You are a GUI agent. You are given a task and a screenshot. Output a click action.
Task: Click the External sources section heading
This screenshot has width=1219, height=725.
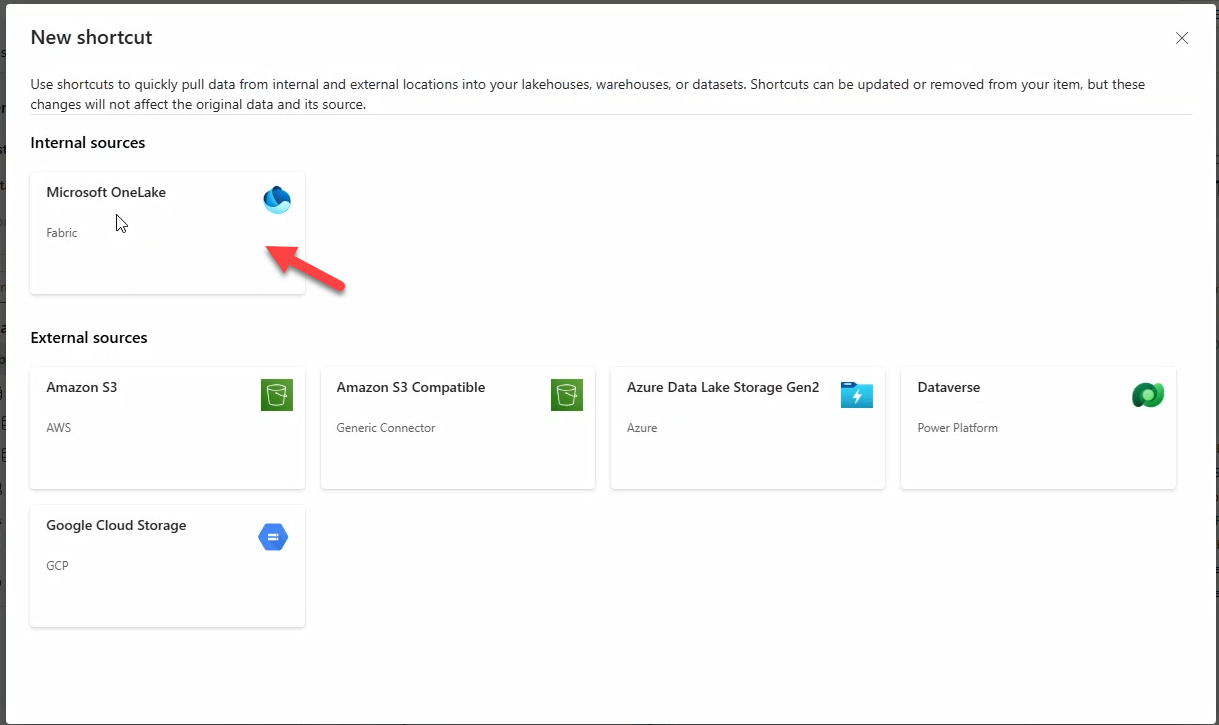(x=89, y=338)
